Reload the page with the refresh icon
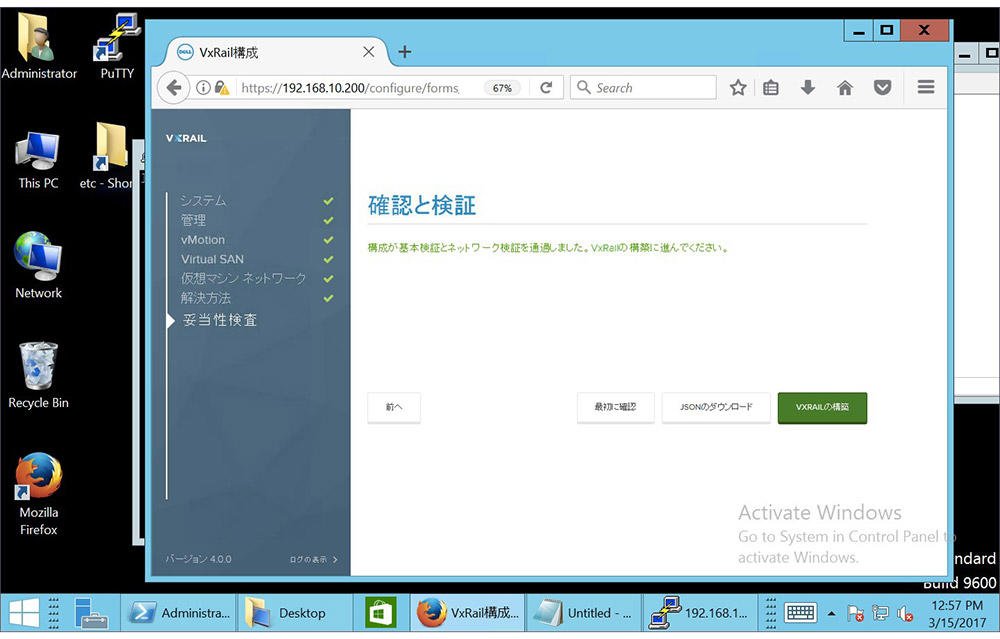This screenshot has width=1000, height=639. (546, 87)
